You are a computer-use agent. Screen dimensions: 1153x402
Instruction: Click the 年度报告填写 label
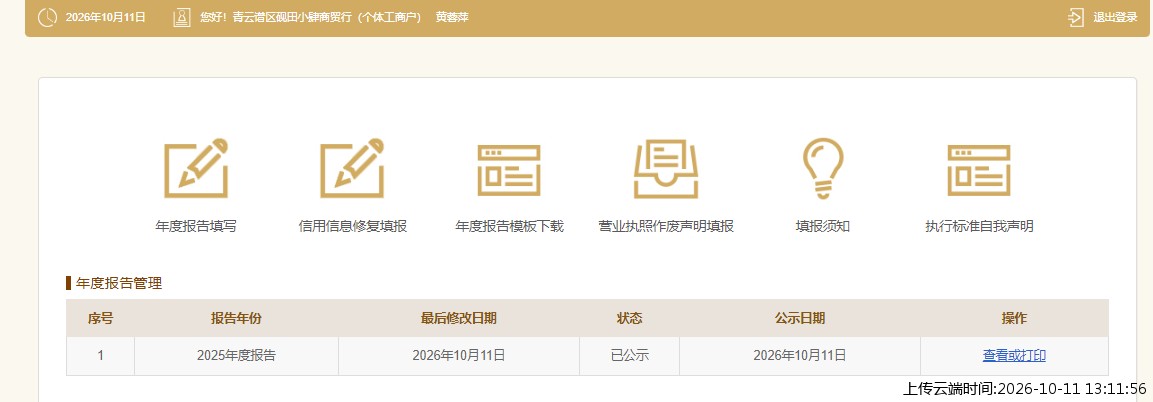point(196,226)
